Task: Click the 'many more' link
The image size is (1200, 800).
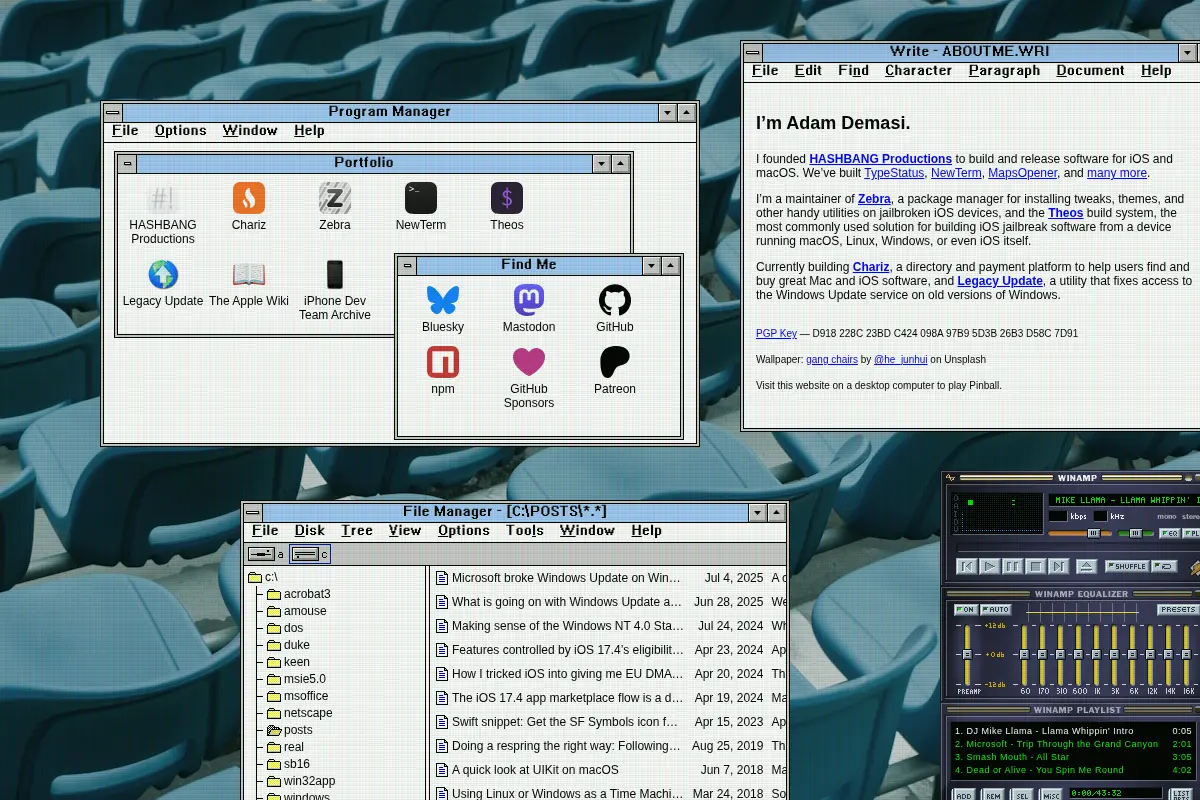Action: click(x=1117, y=173)
